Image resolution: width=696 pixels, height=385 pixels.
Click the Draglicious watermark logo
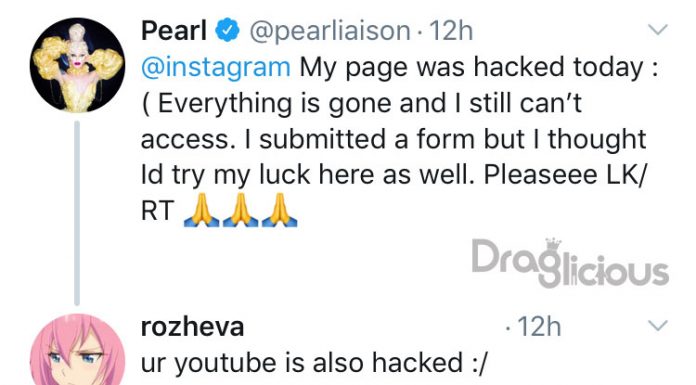[570, 263]
